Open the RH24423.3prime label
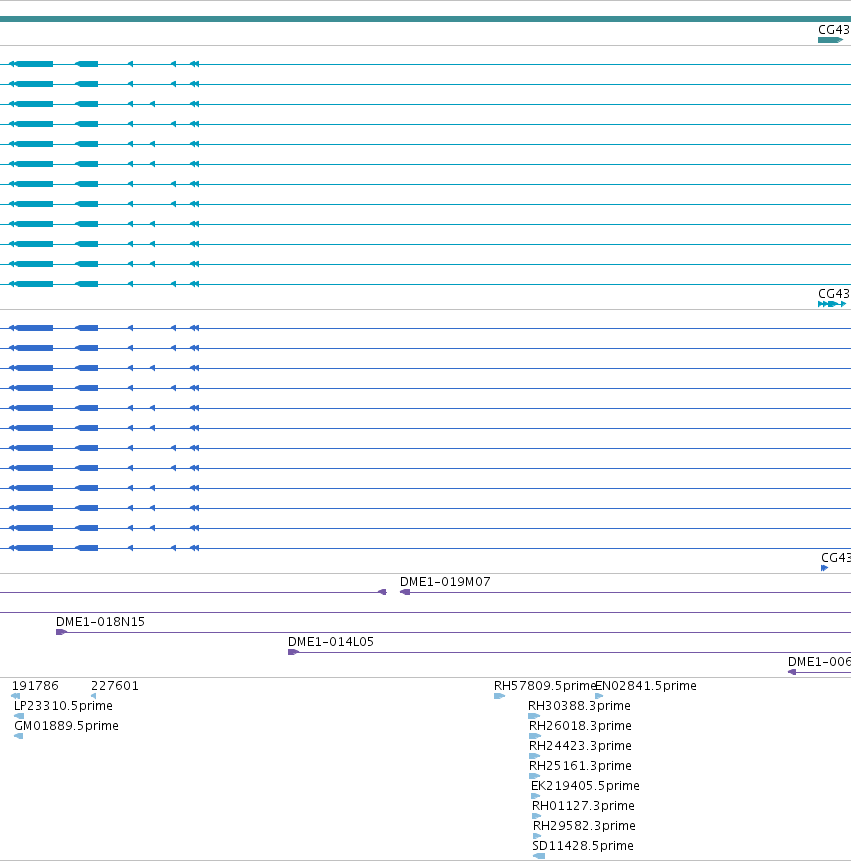The image size is (851, 861). [580, 745]
